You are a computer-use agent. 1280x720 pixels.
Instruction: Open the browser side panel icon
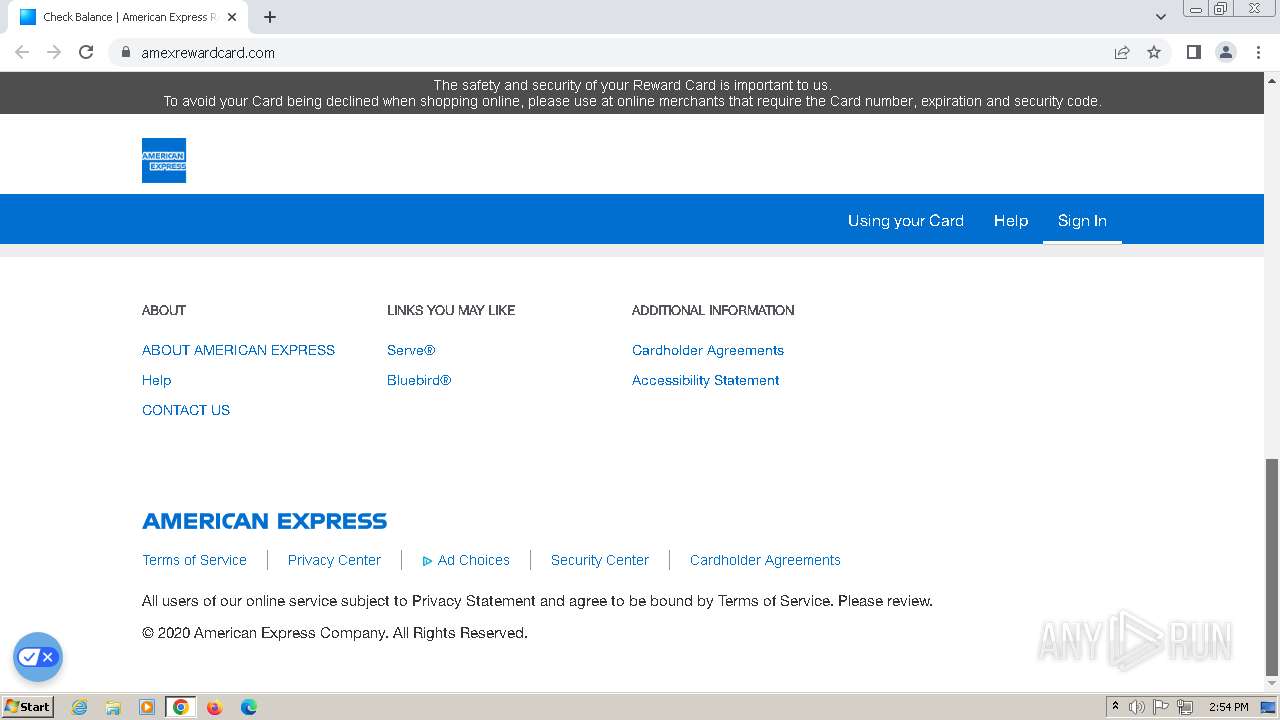[1193, 52]
